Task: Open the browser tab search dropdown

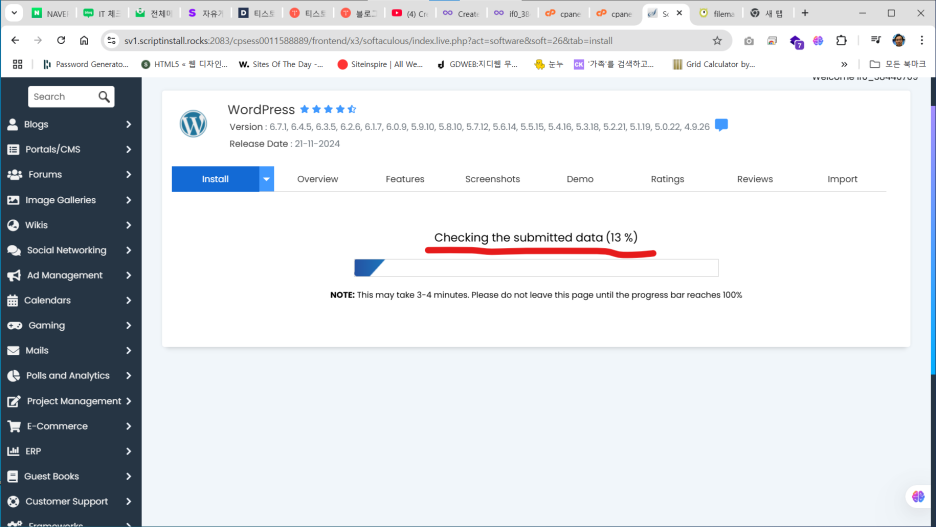Action: [x=14, y=13]
